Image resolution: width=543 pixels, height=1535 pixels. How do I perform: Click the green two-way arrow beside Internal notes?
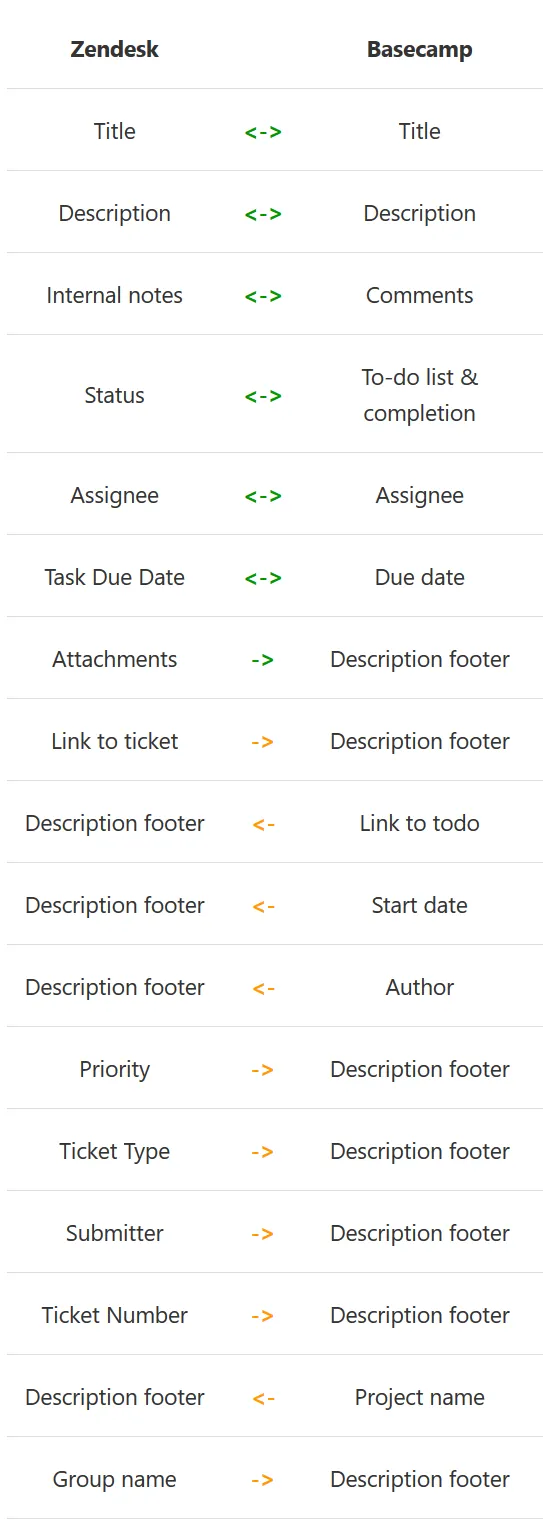click(x=263, y=295)
